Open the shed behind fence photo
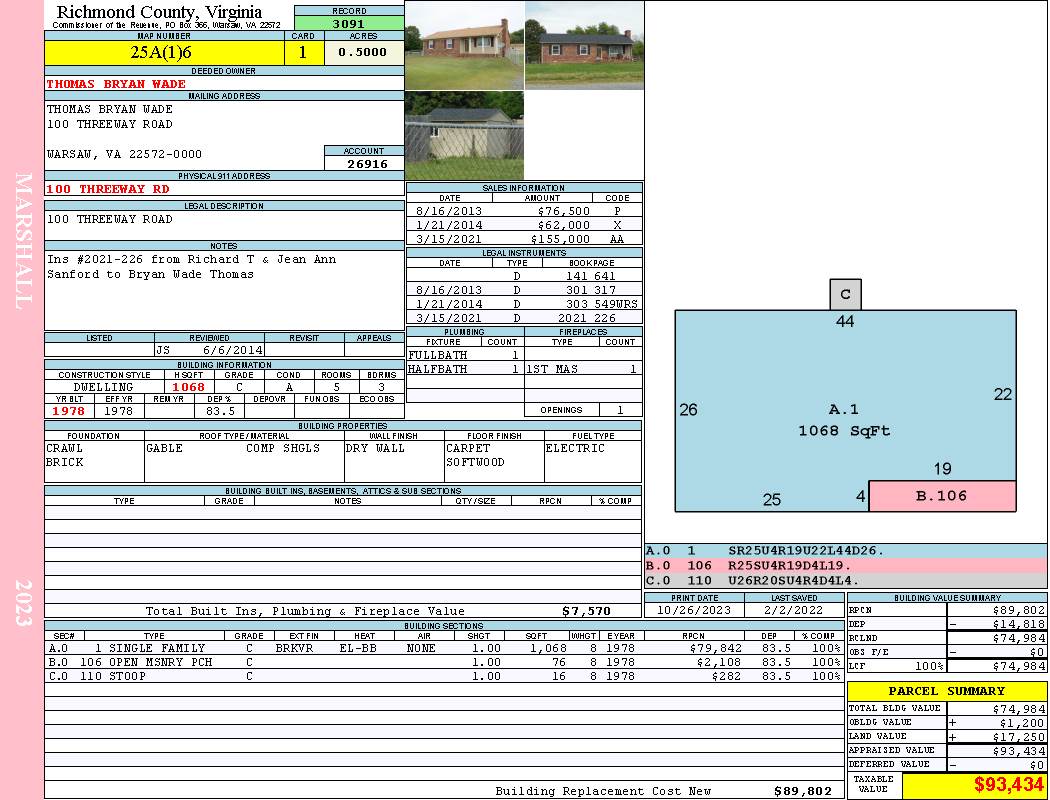 (x=465, y=136)
